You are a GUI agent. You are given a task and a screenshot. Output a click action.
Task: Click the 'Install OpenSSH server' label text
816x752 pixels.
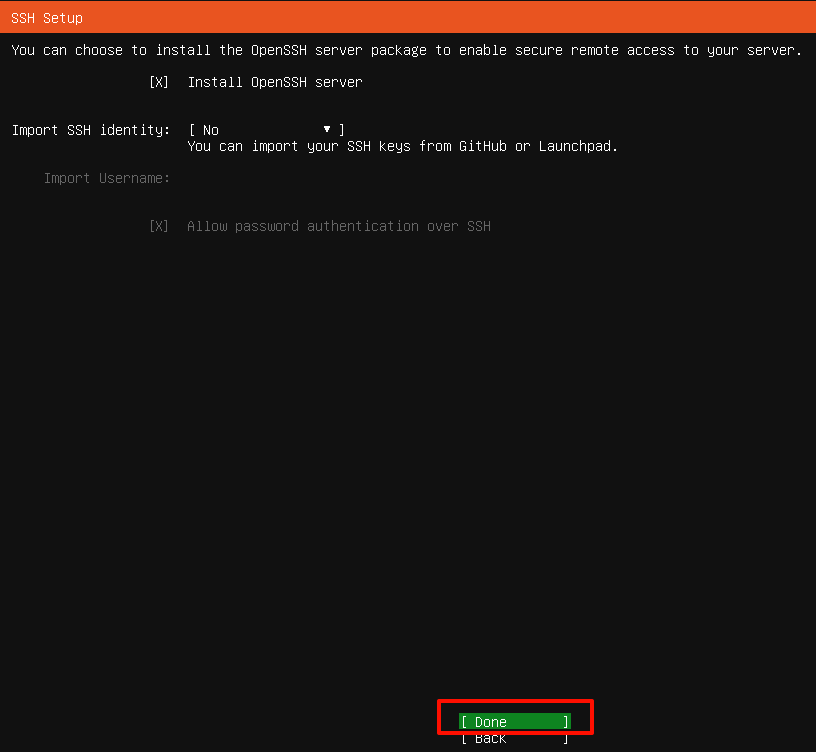point(275,82)
